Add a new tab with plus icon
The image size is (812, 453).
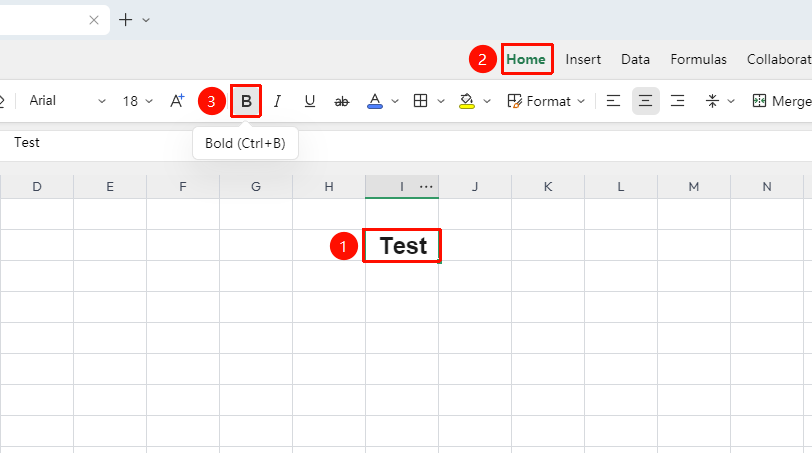tap(125, 20)
